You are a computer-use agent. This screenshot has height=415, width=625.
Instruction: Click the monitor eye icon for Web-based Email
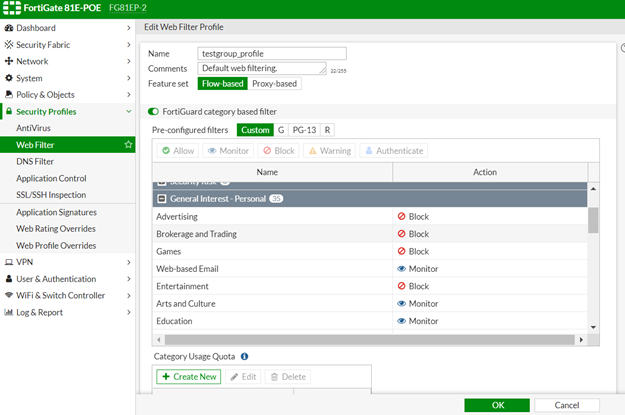click(x=401, y=269)
